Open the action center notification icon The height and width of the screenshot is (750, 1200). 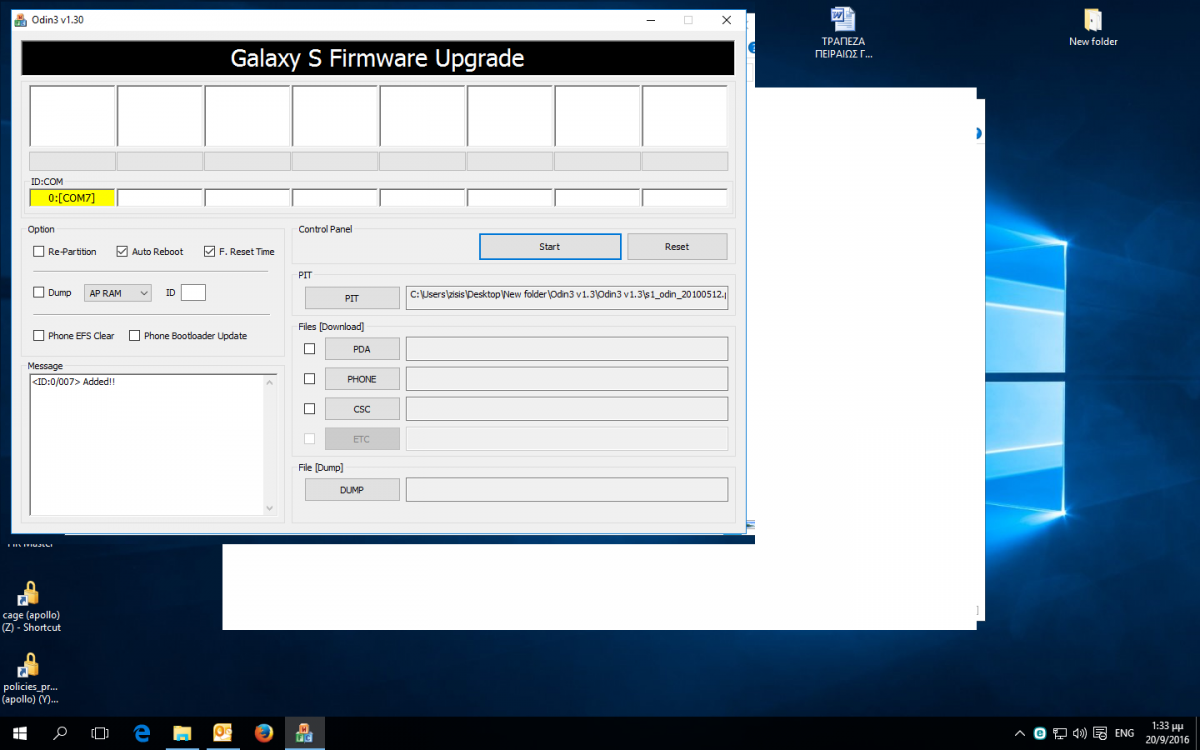[x=1098, y=733]
